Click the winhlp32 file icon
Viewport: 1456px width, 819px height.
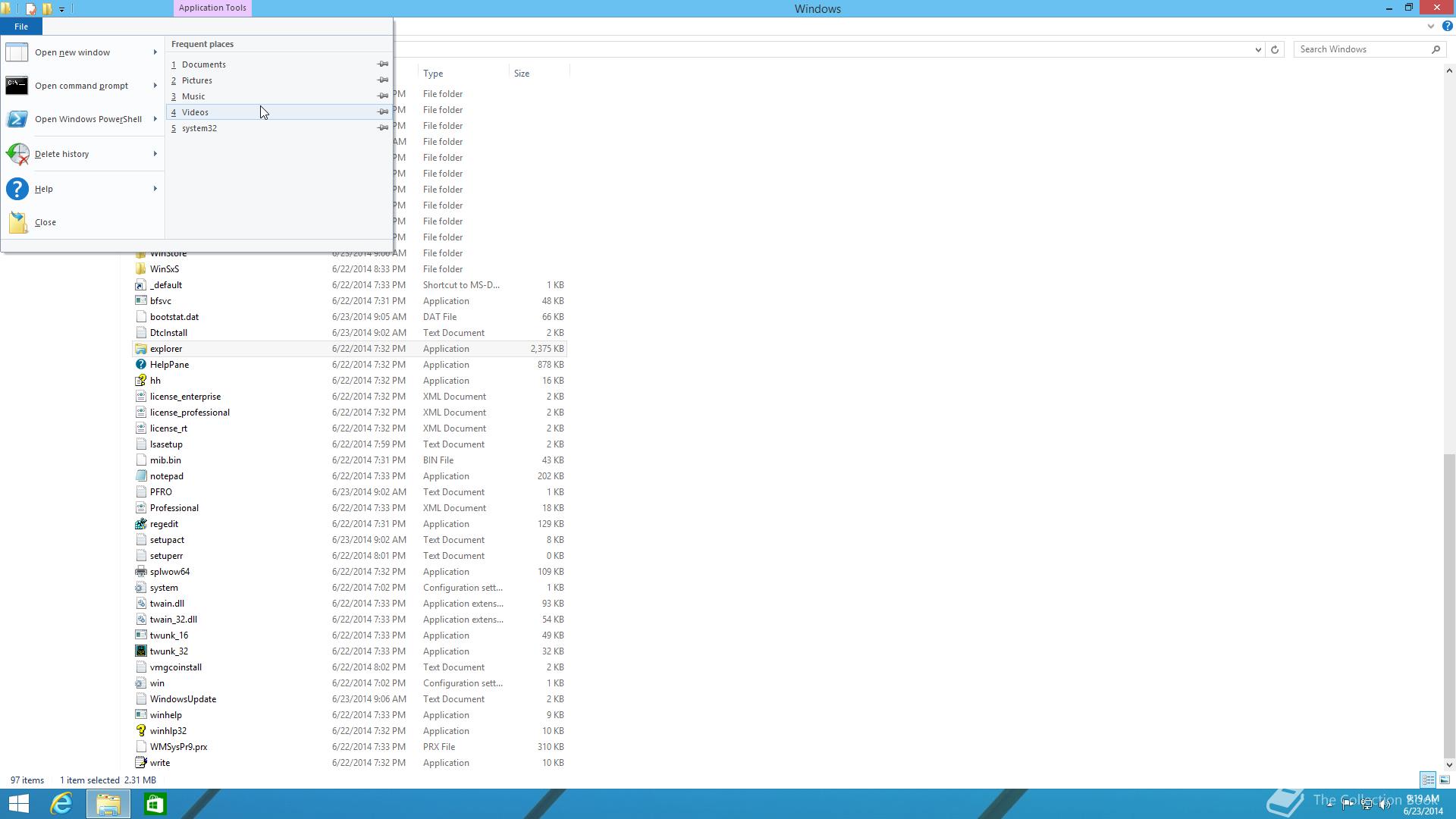point(140,731)
